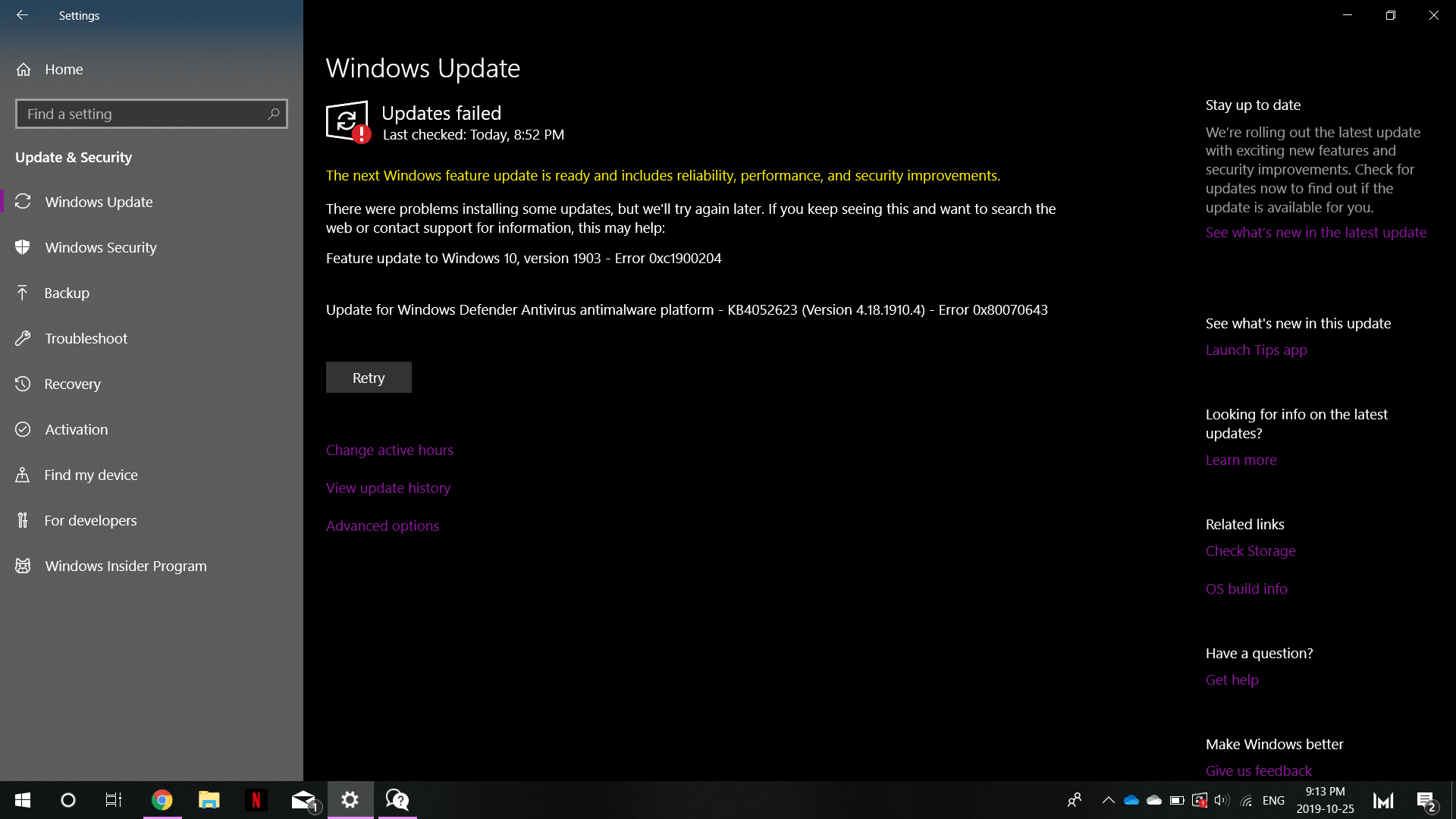This screenshot has width=1456, height=819.
Task: Open People icon in system tray
Action: pos(1075,800)
